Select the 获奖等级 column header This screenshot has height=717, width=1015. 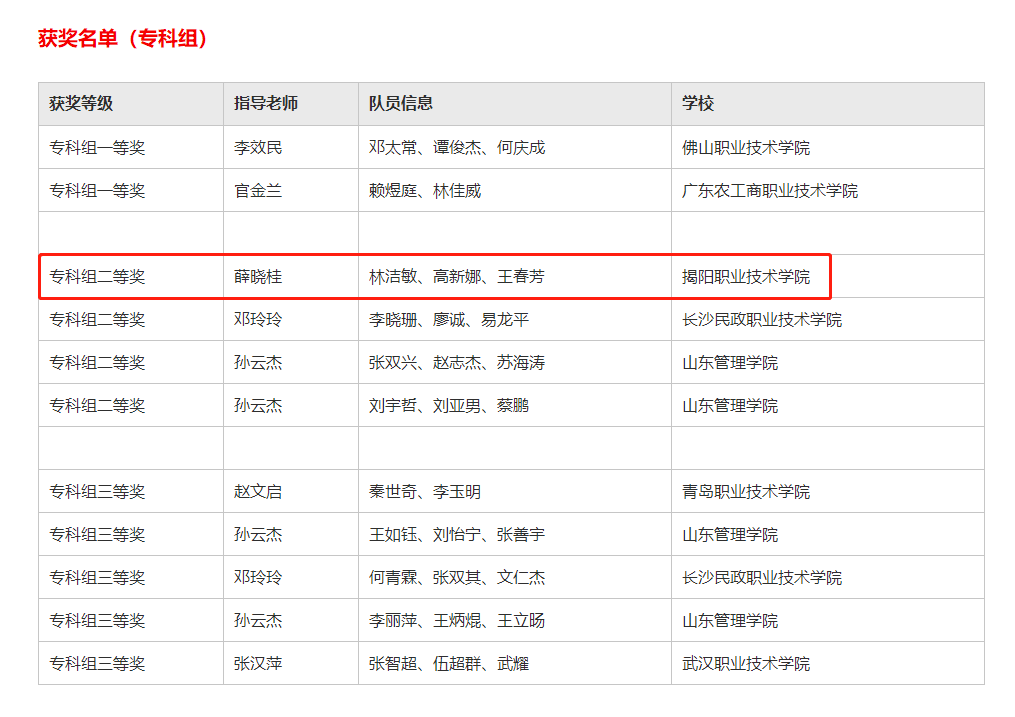coord(81,104)
